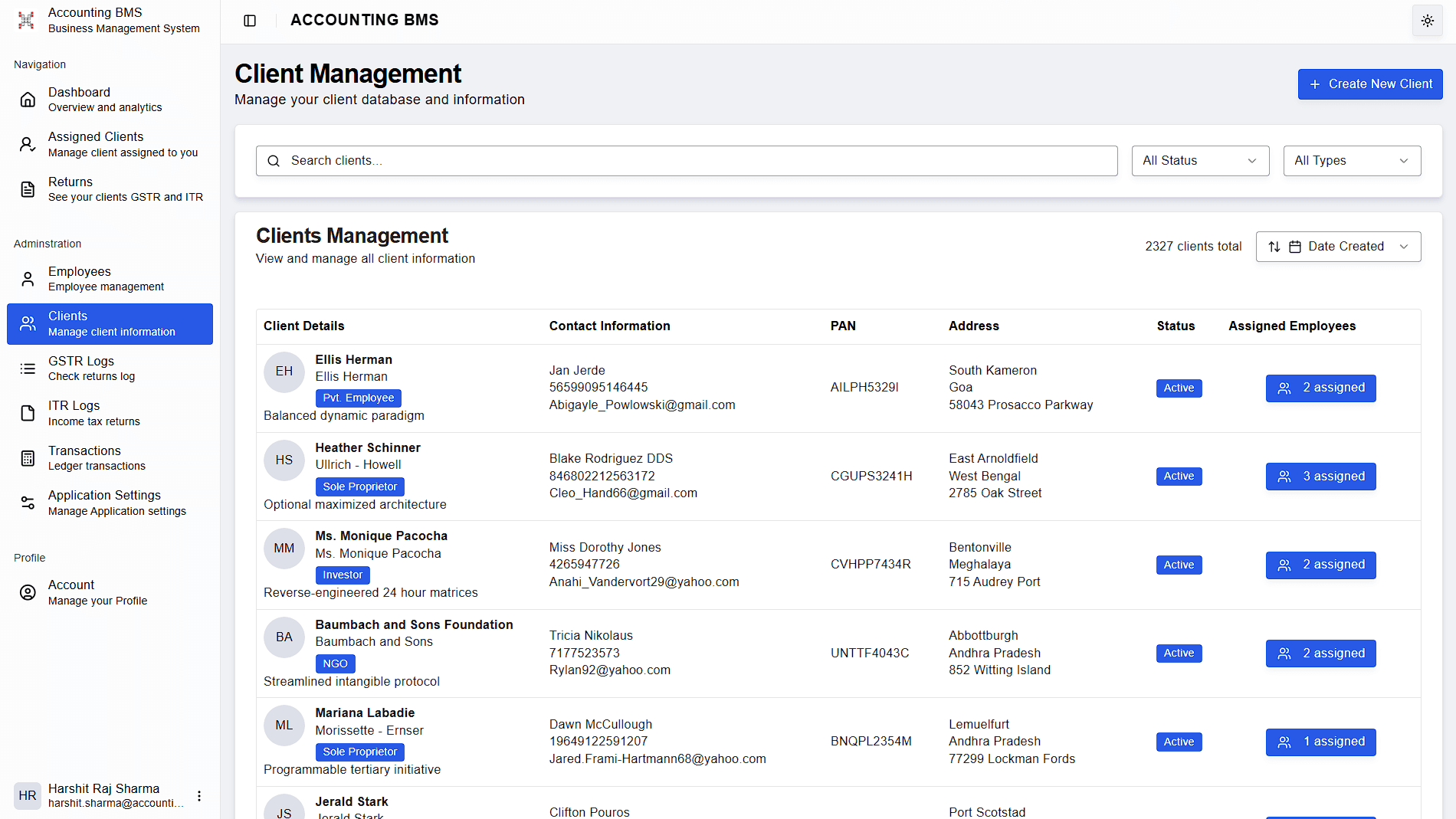Open the Date Created sort dropdown
The height and width of the screenshot is (819, 1456).
click(1347, 246)
